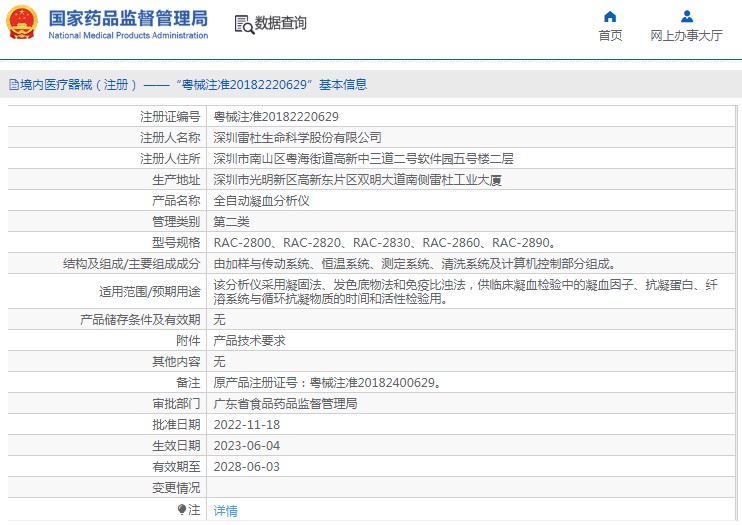Select 无 in the 其他内容 row
742x525 pixels.
click(x=219, y=362)
